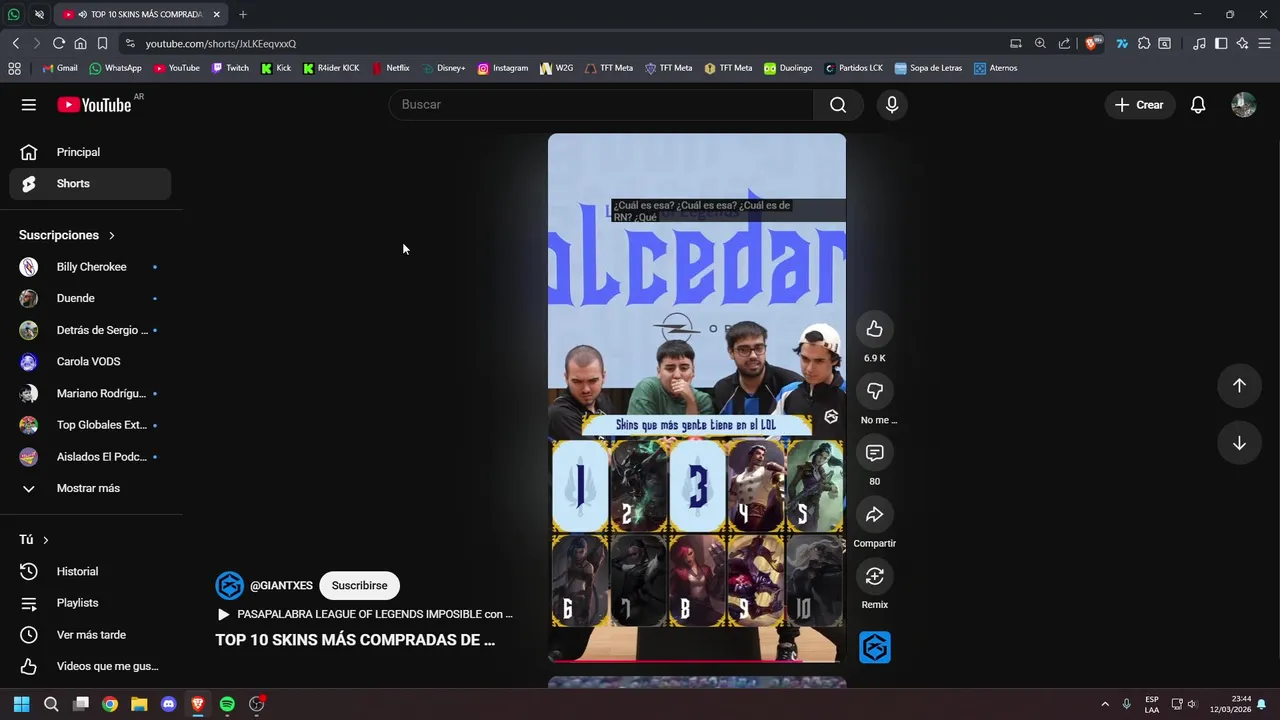Open Aislados El Podc... channel
Screen dimensions: 1280x720
(90, 457)
